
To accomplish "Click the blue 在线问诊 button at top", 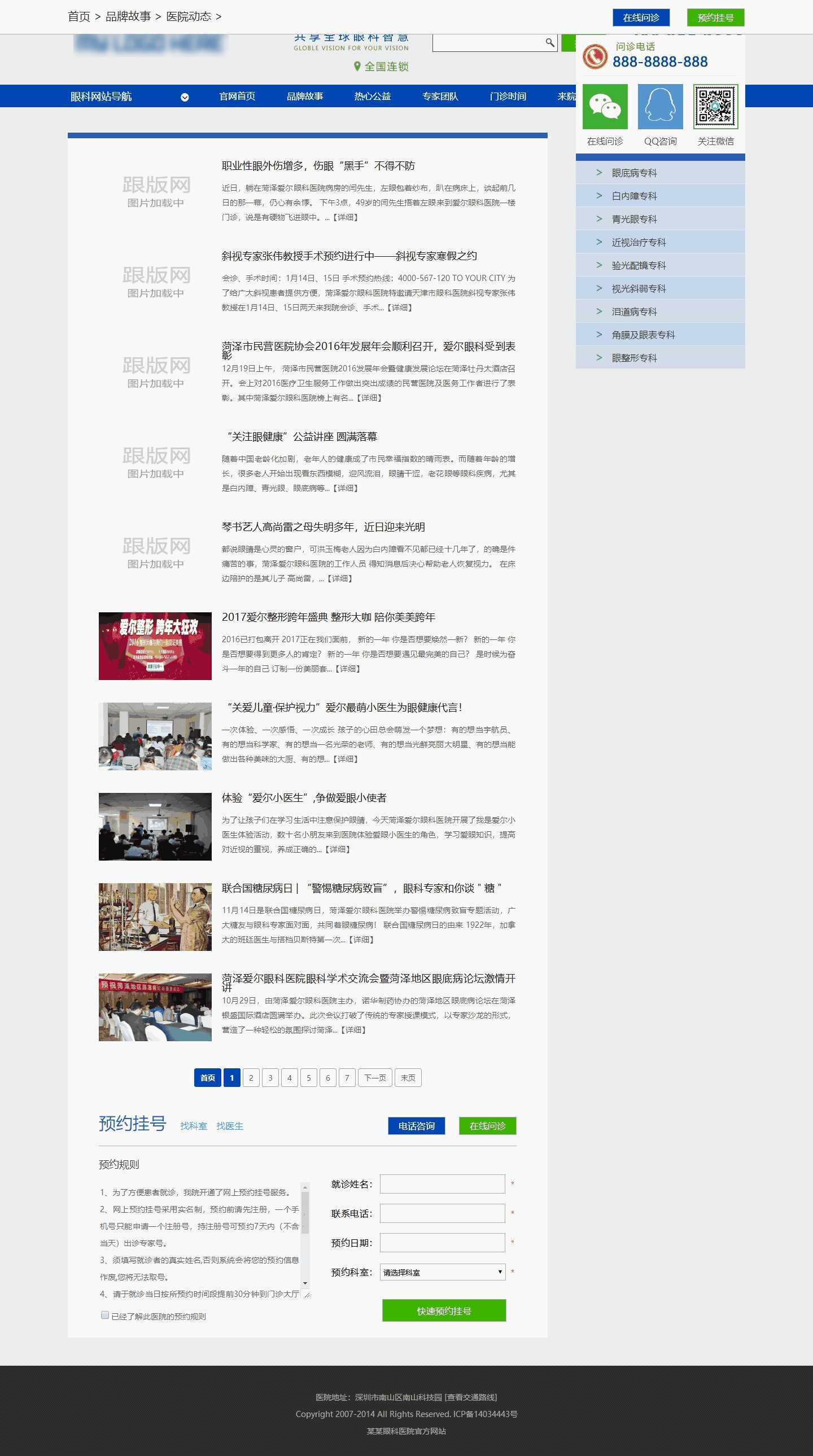I will [641, 17].
